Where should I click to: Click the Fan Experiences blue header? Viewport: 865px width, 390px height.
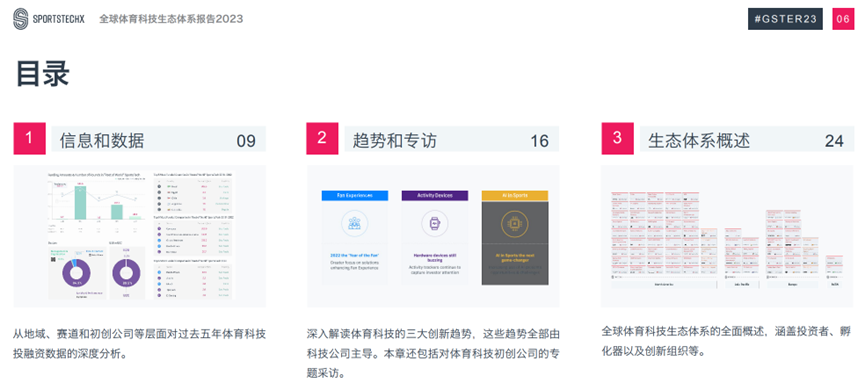pos(355,195)
